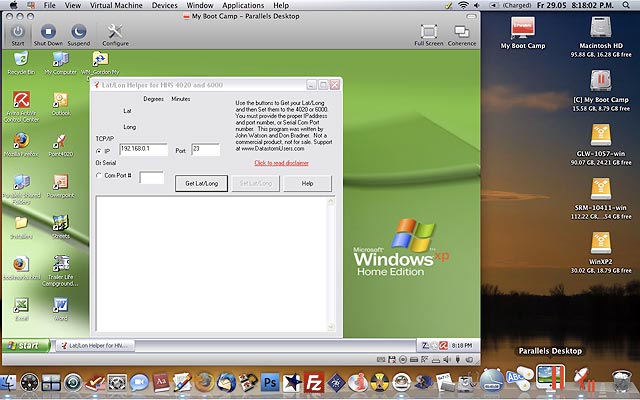Click the volume icon in menu bar
Viewport: 640px width, 400px height.
[x=476, y=5]
